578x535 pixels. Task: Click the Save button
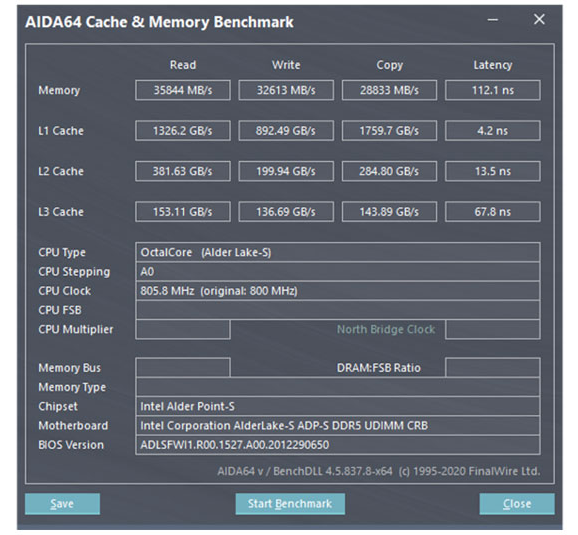[62, 504]
